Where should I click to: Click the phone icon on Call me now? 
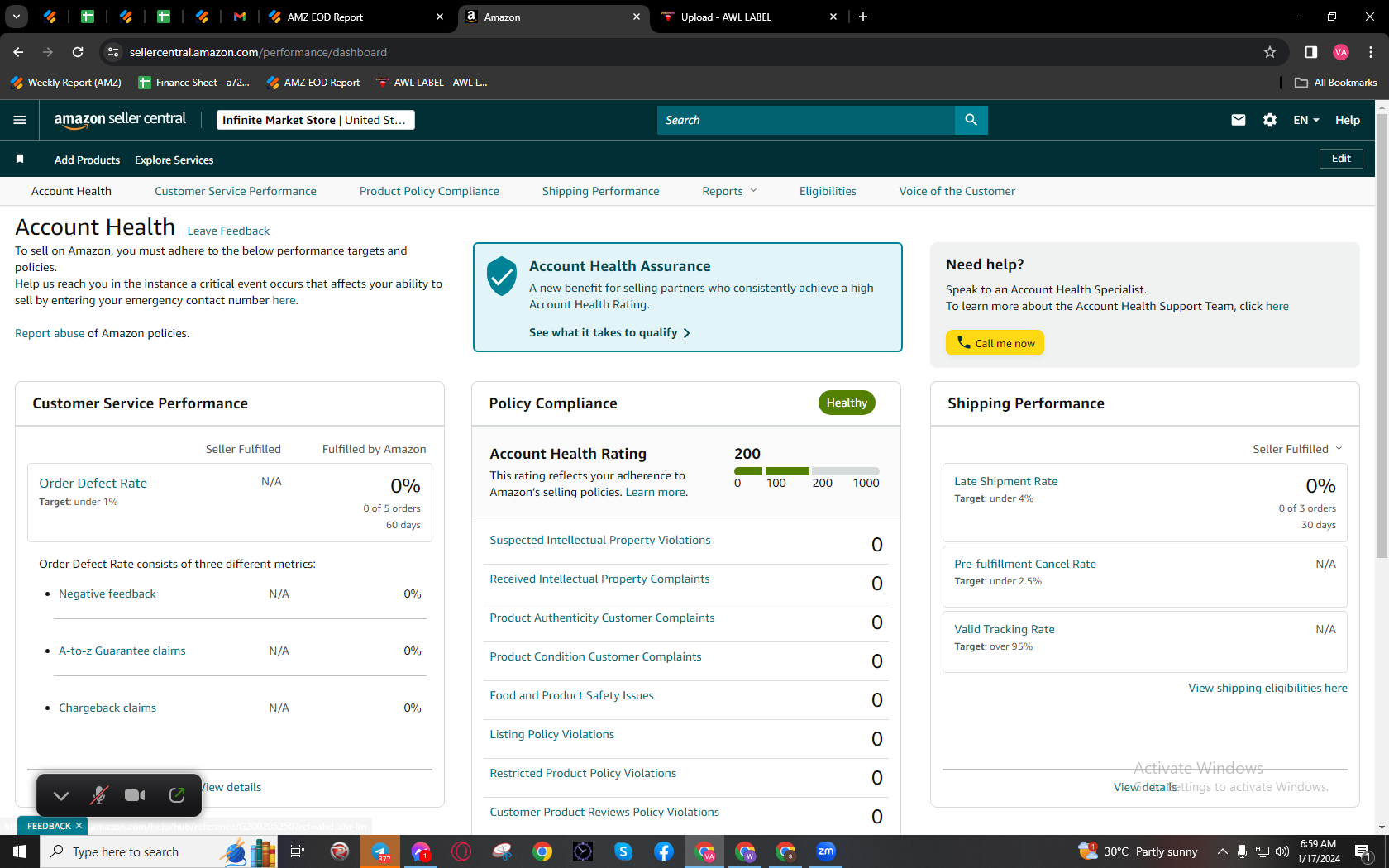[964, 342]
